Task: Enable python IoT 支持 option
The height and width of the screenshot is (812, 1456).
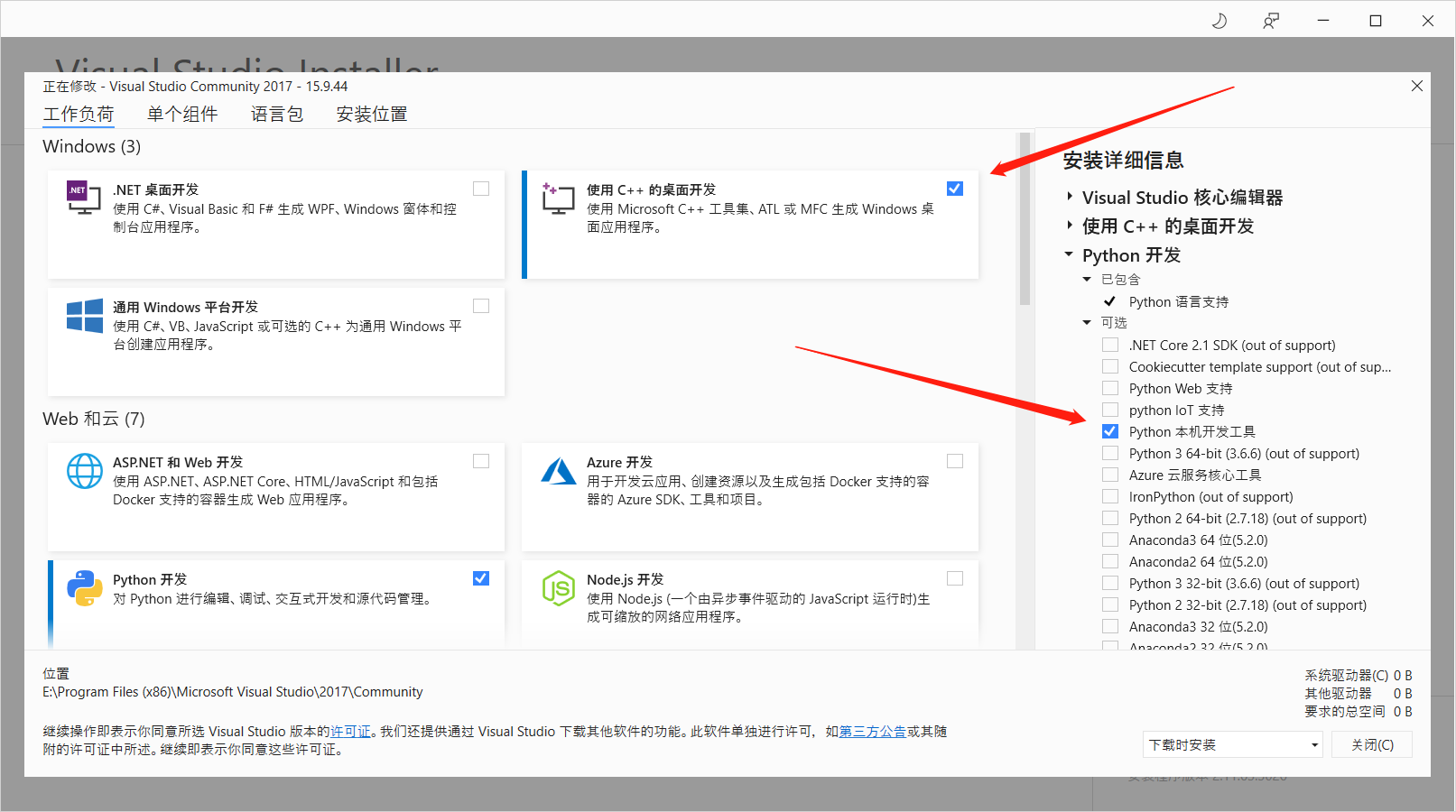Action: pyautogui.click(x=1110, y=410)
